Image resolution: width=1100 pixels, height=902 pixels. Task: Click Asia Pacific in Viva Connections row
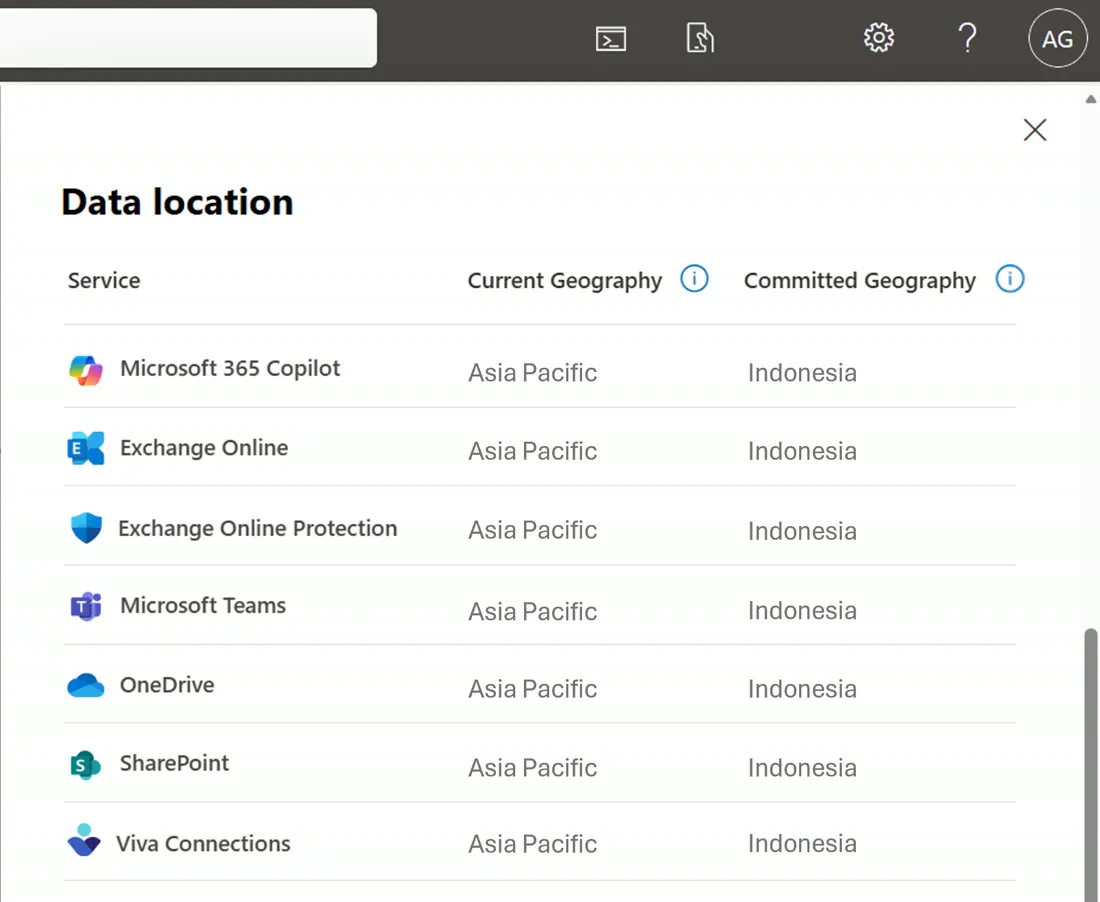(x=532, y=844)
